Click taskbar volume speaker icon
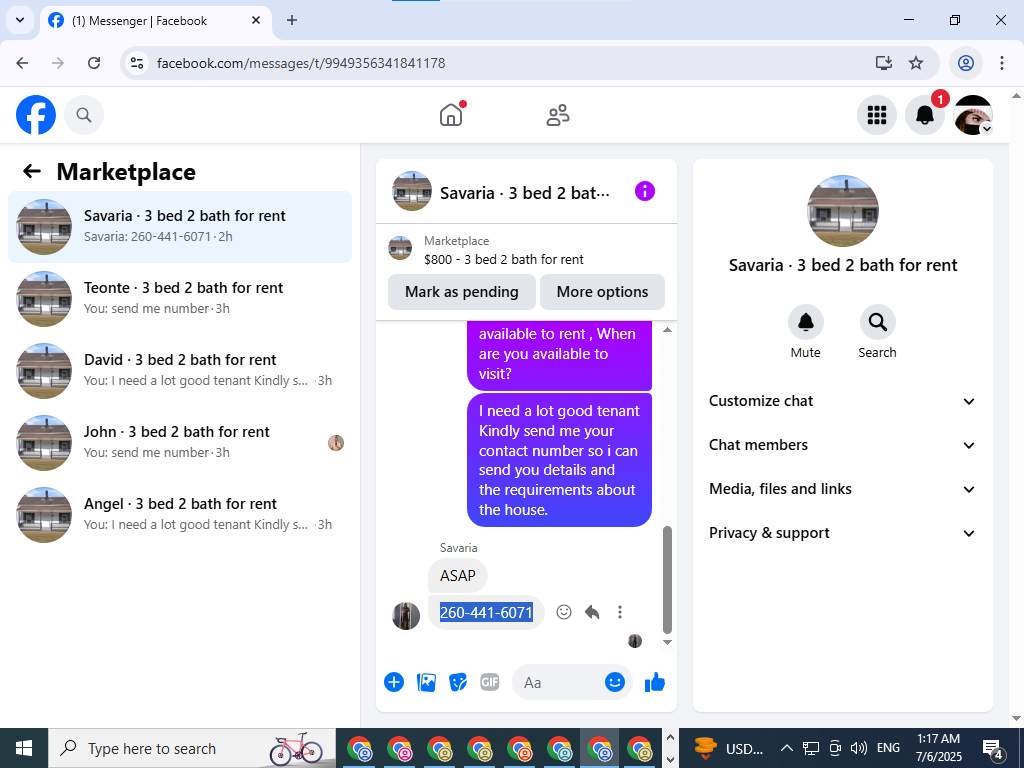Image resolution: width=1024 pixels, height=768 pixels. 858,748
